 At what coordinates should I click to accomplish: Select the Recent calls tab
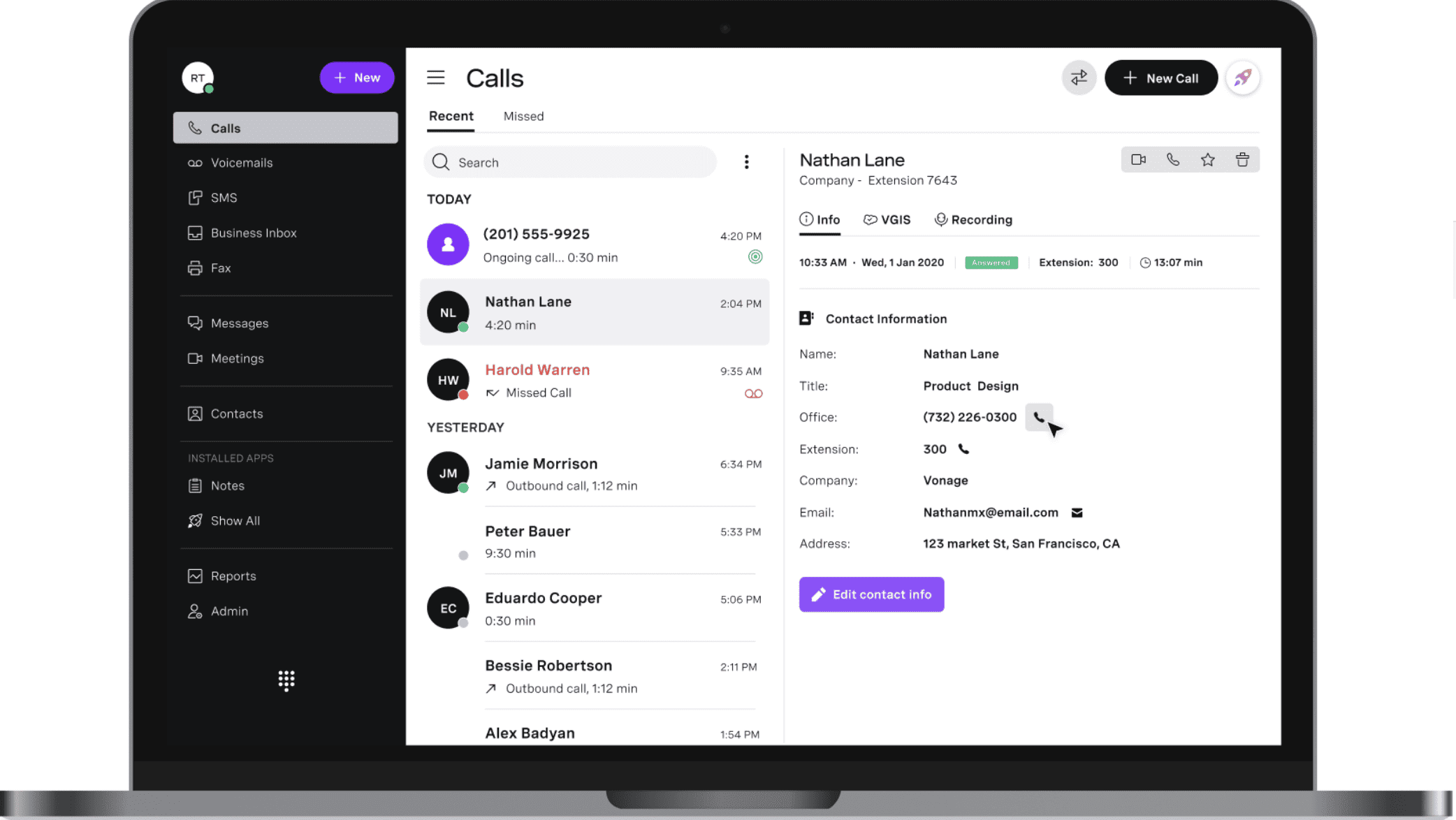pyautogui.click(x=451, y=116)
